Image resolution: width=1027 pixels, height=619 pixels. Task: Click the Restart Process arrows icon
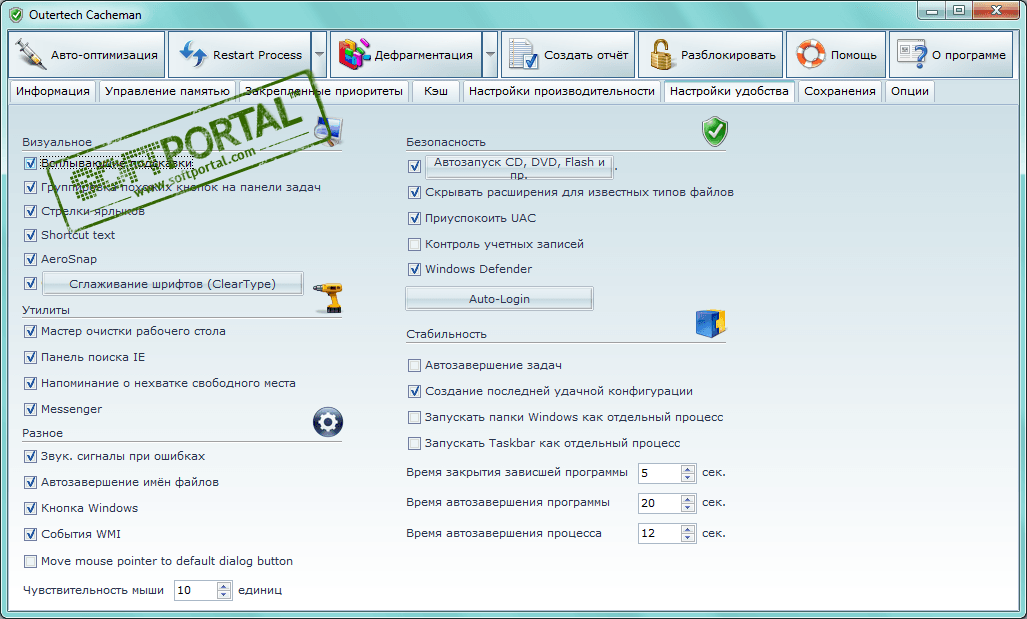[x=193, y=54]
